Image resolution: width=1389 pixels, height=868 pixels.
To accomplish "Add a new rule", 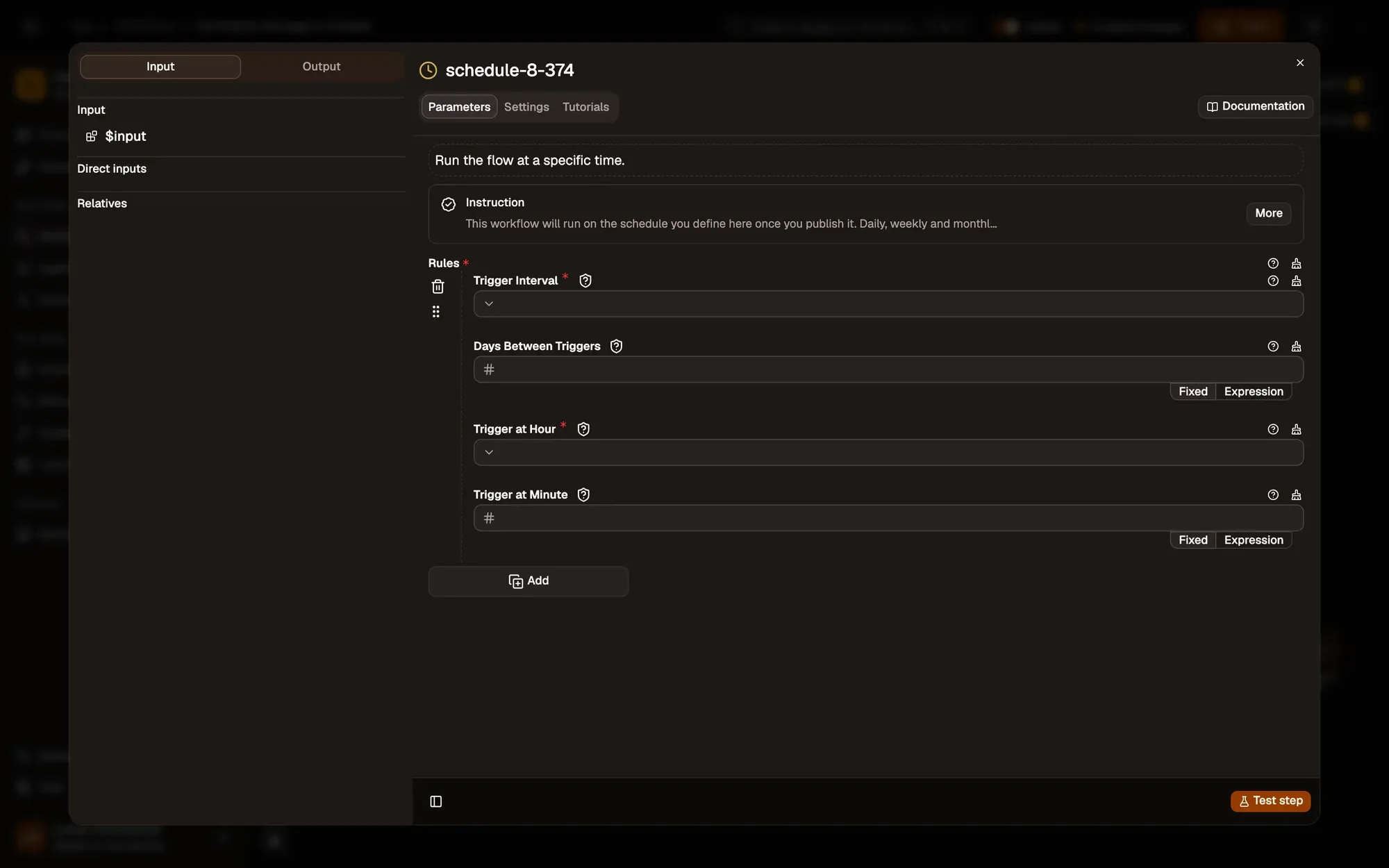I will pyautogui.click(x=529, y=581).
